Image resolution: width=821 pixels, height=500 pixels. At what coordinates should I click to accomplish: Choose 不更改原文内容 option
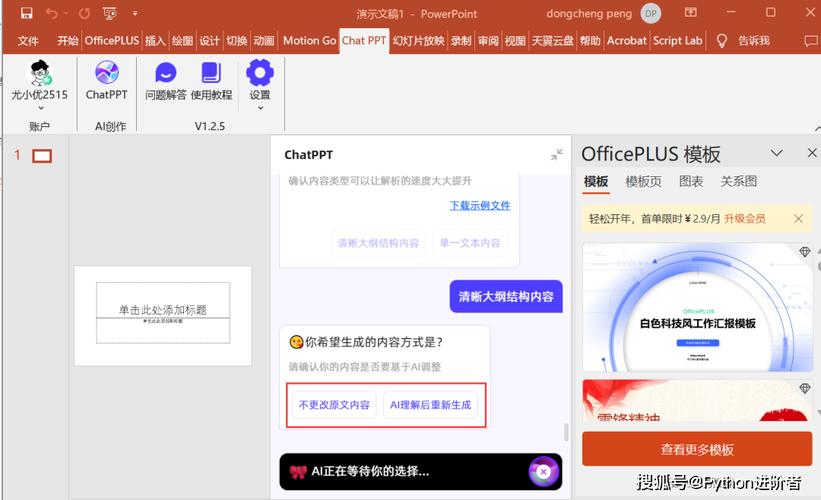pyautogui.click(x=334, y=405)
